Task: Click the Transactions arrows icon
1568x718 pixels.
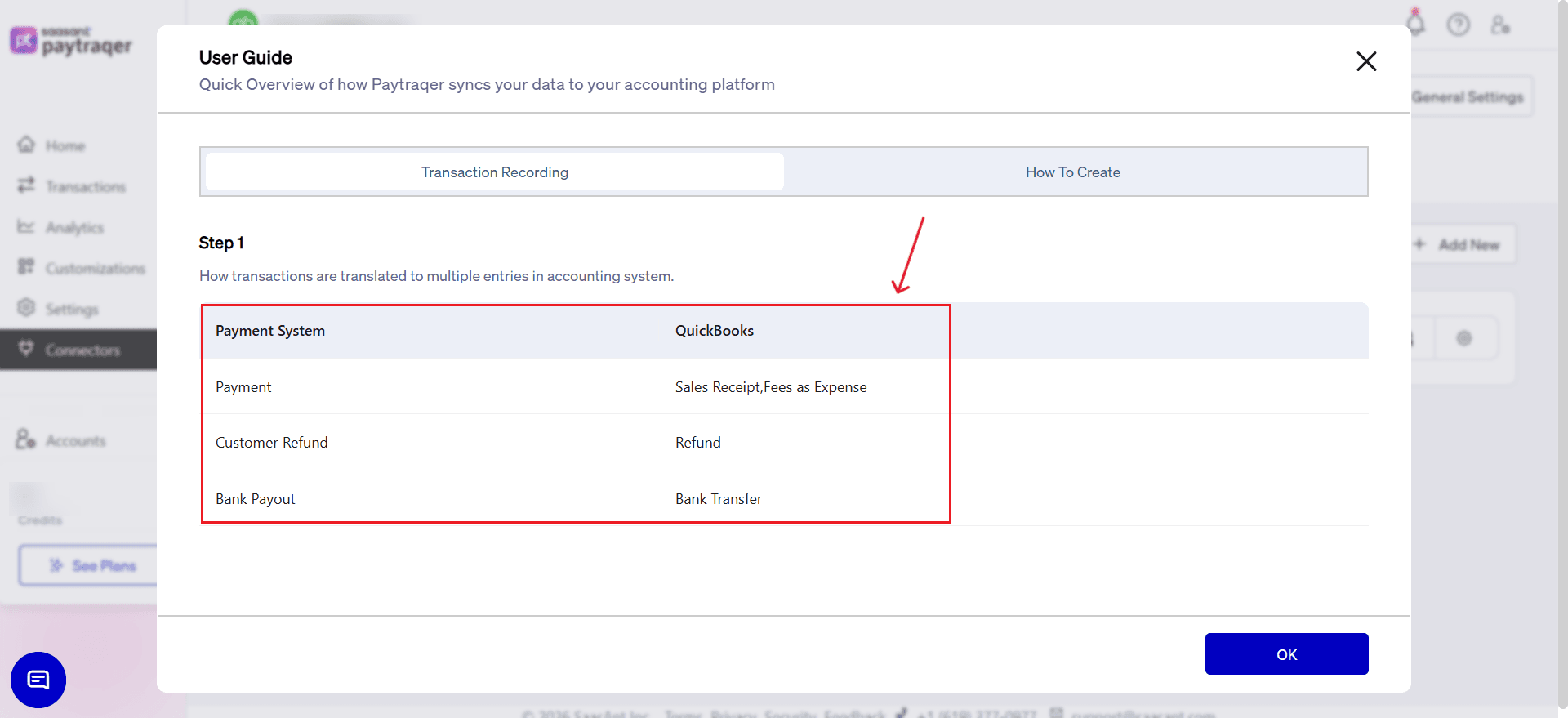Action: coord(26,185)
